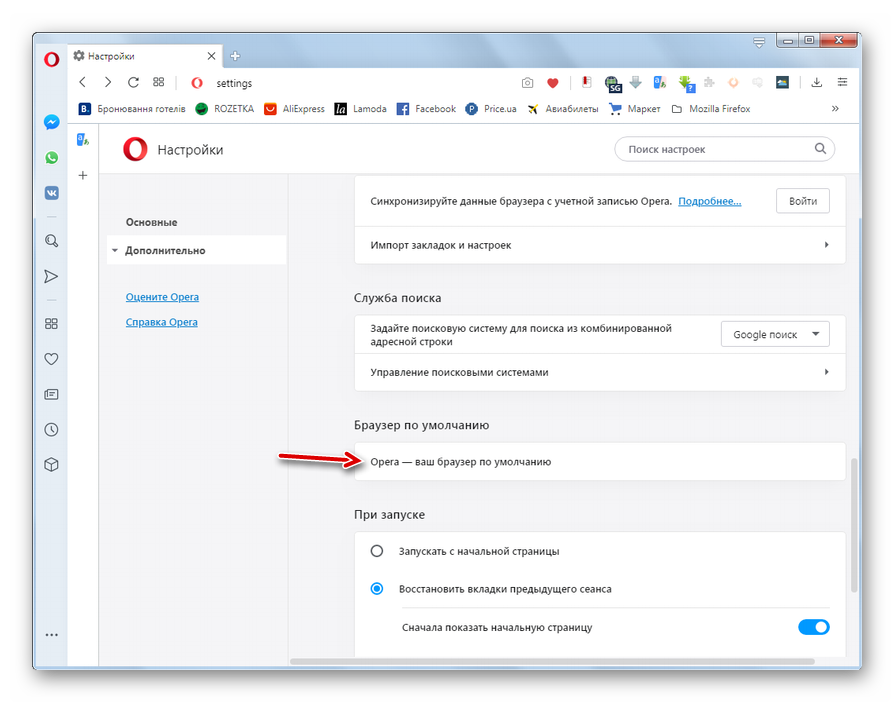Open instant search in the sidebar

click(x=51, y=241)
